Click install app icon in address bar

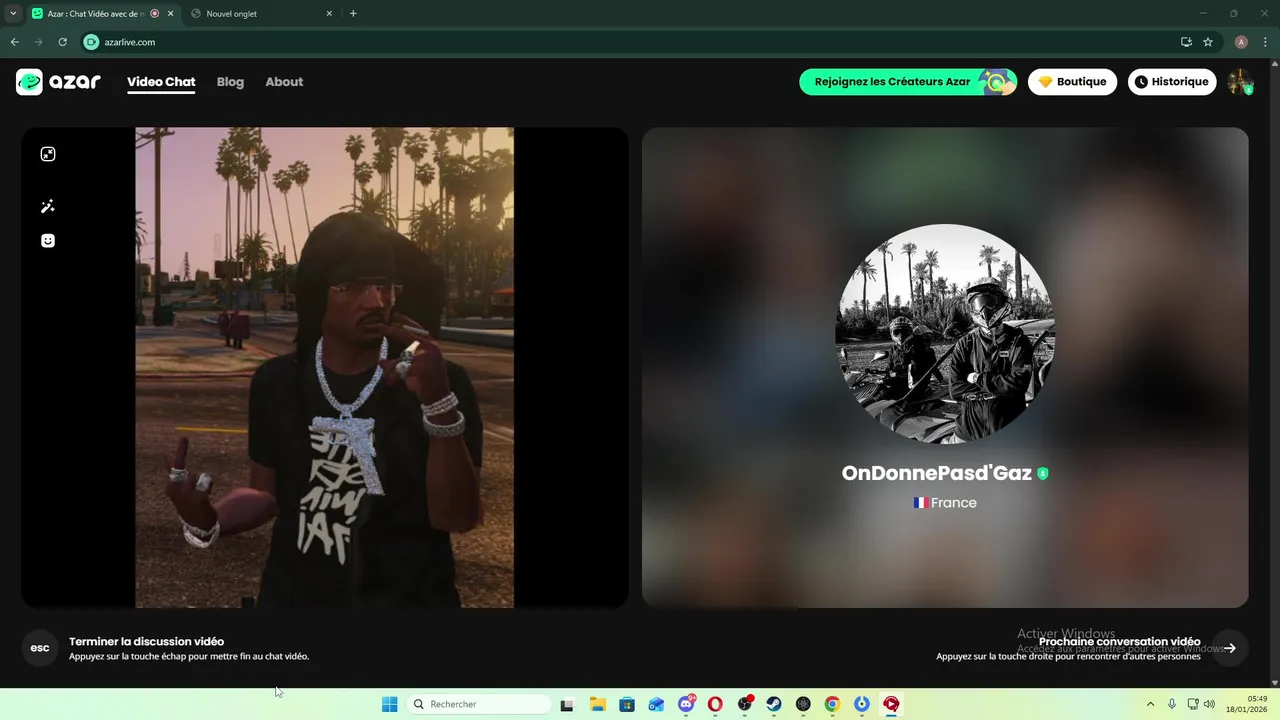pos(1186,42)
